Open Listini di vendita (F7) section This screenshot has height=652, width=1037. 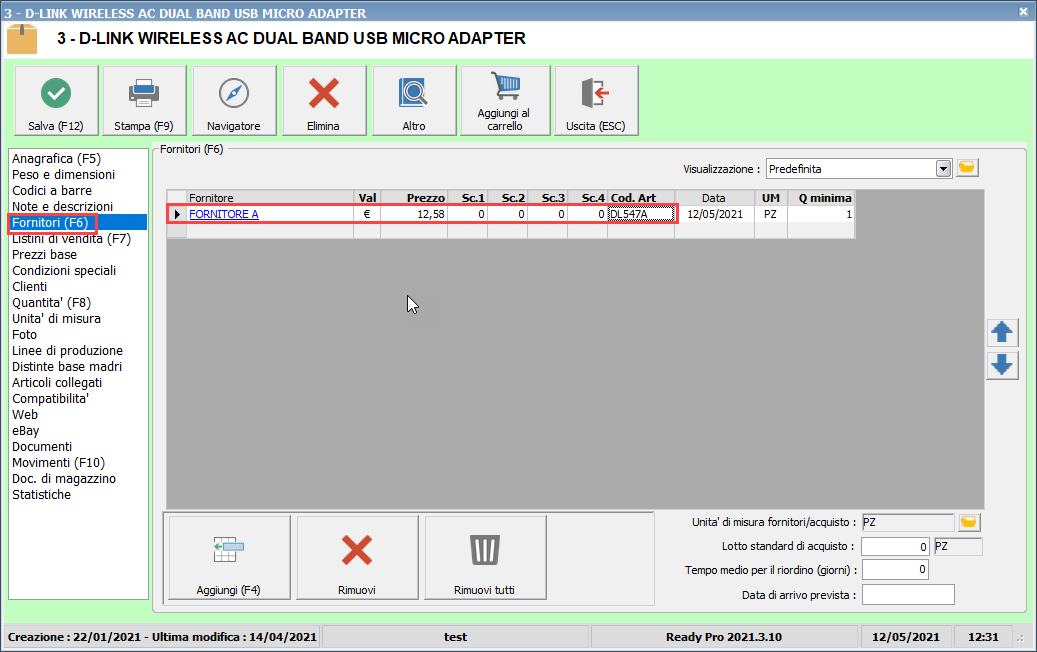coord(71,239)
